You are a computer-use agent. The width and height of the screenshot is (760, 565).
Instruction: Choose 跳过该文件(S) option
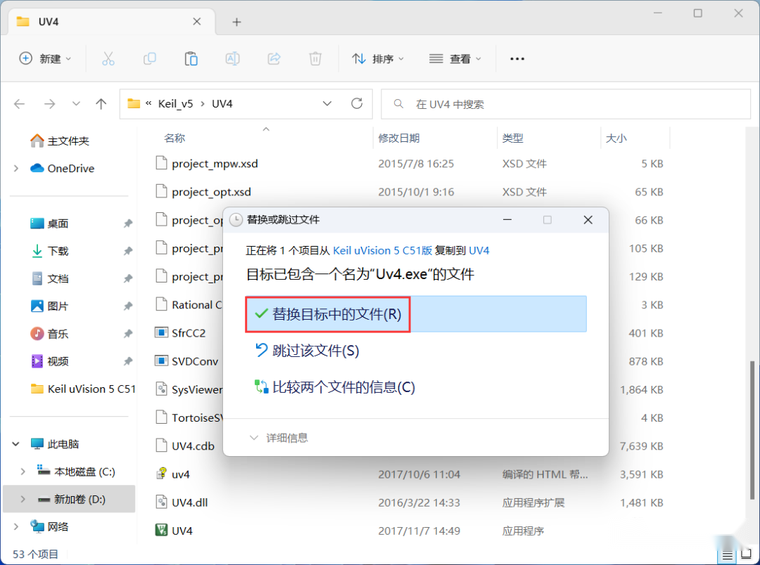315,351
